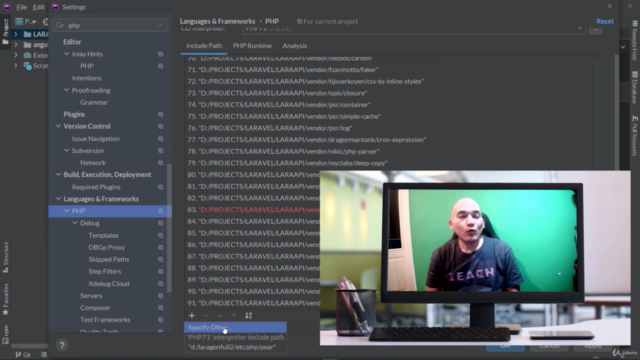Collapse the Proofreading tree node
The height and width of the screenshot is (360, 640).
tap(67, 90)
